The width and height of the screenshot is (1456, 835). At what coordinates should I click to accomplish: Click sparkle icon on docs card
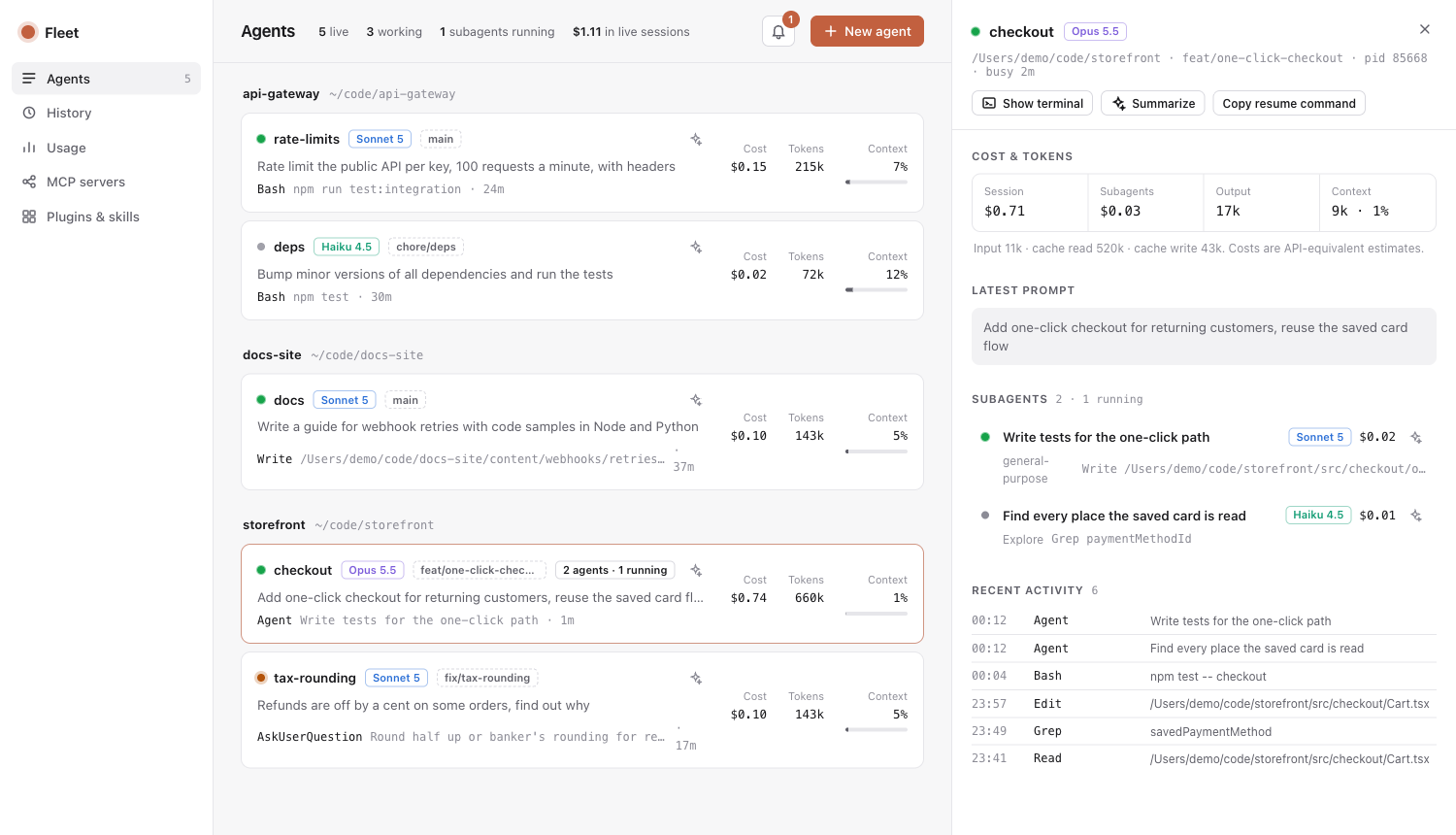tap(696, 400)
